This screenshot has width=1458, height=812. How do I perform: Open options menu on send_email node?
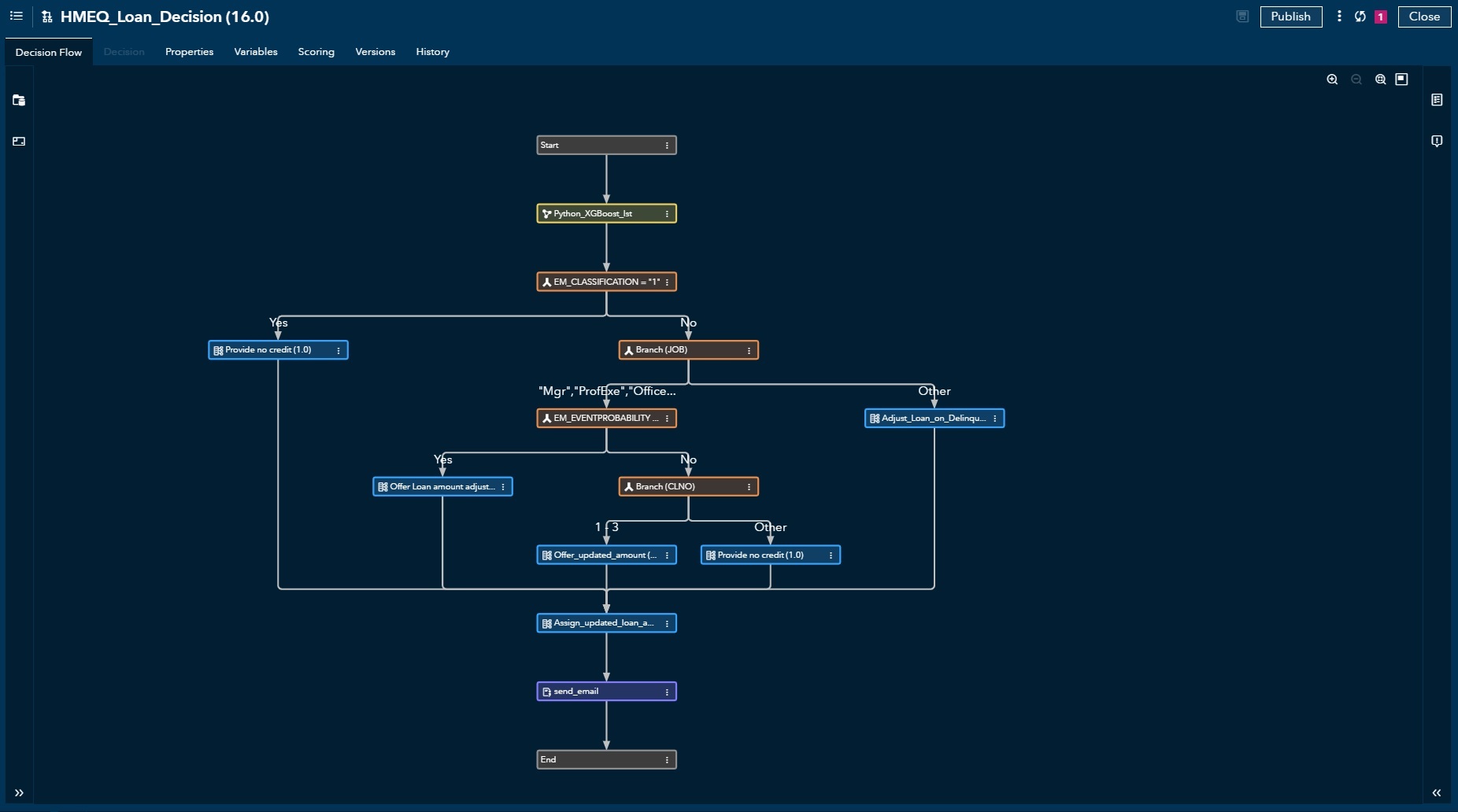tap(667, 692)
